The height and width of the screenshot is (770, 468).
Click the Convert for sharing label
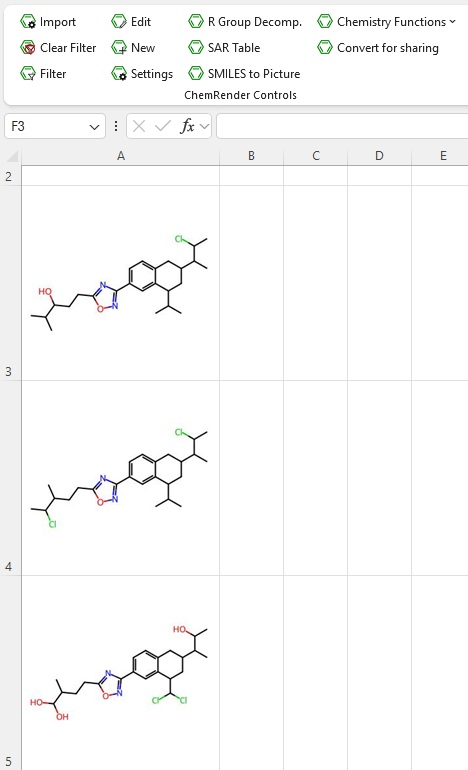387,48
